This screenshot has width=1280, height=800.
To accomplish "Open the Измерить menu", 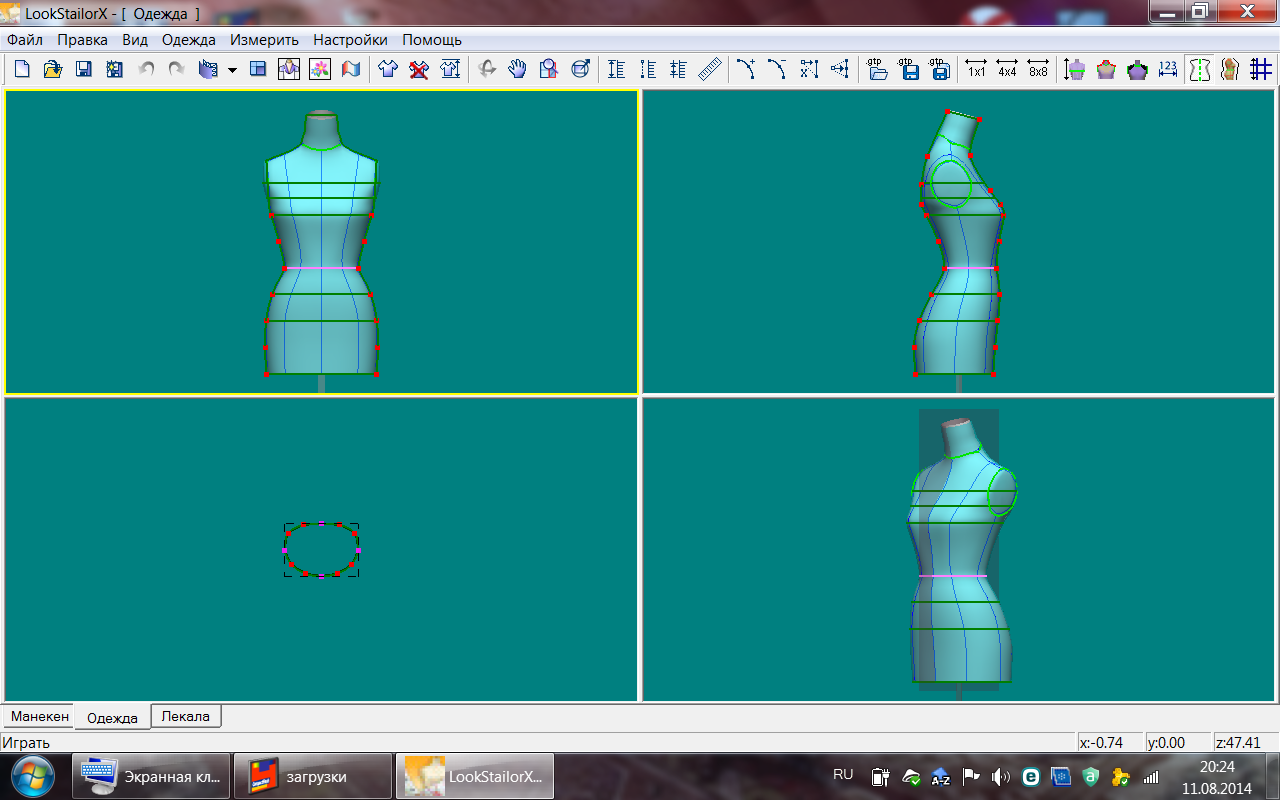I will tap(264, 40).
